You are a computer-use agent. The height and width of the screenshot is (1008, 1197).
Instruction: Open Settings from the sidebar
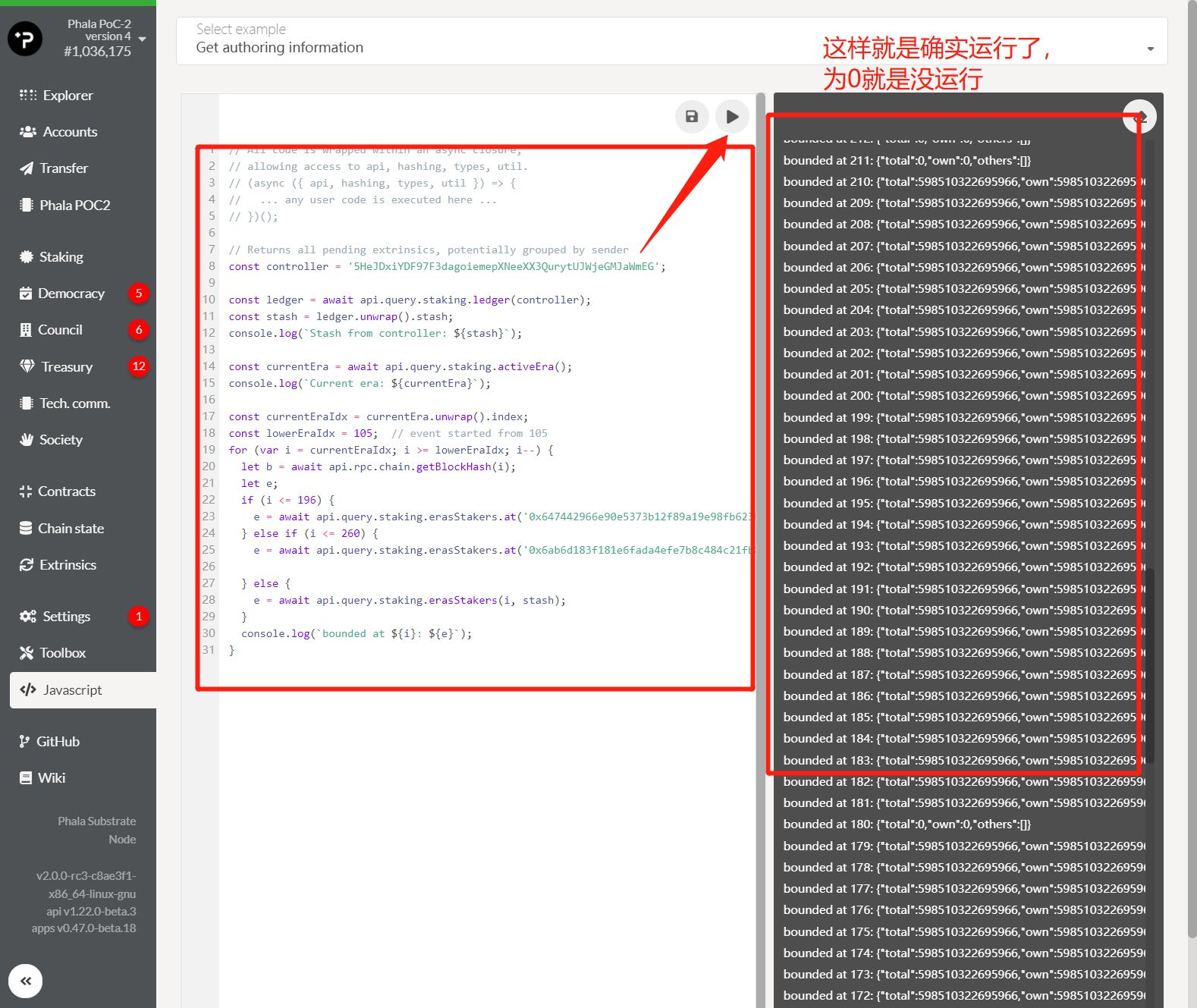pyautogui.click(x=66, y=617)
